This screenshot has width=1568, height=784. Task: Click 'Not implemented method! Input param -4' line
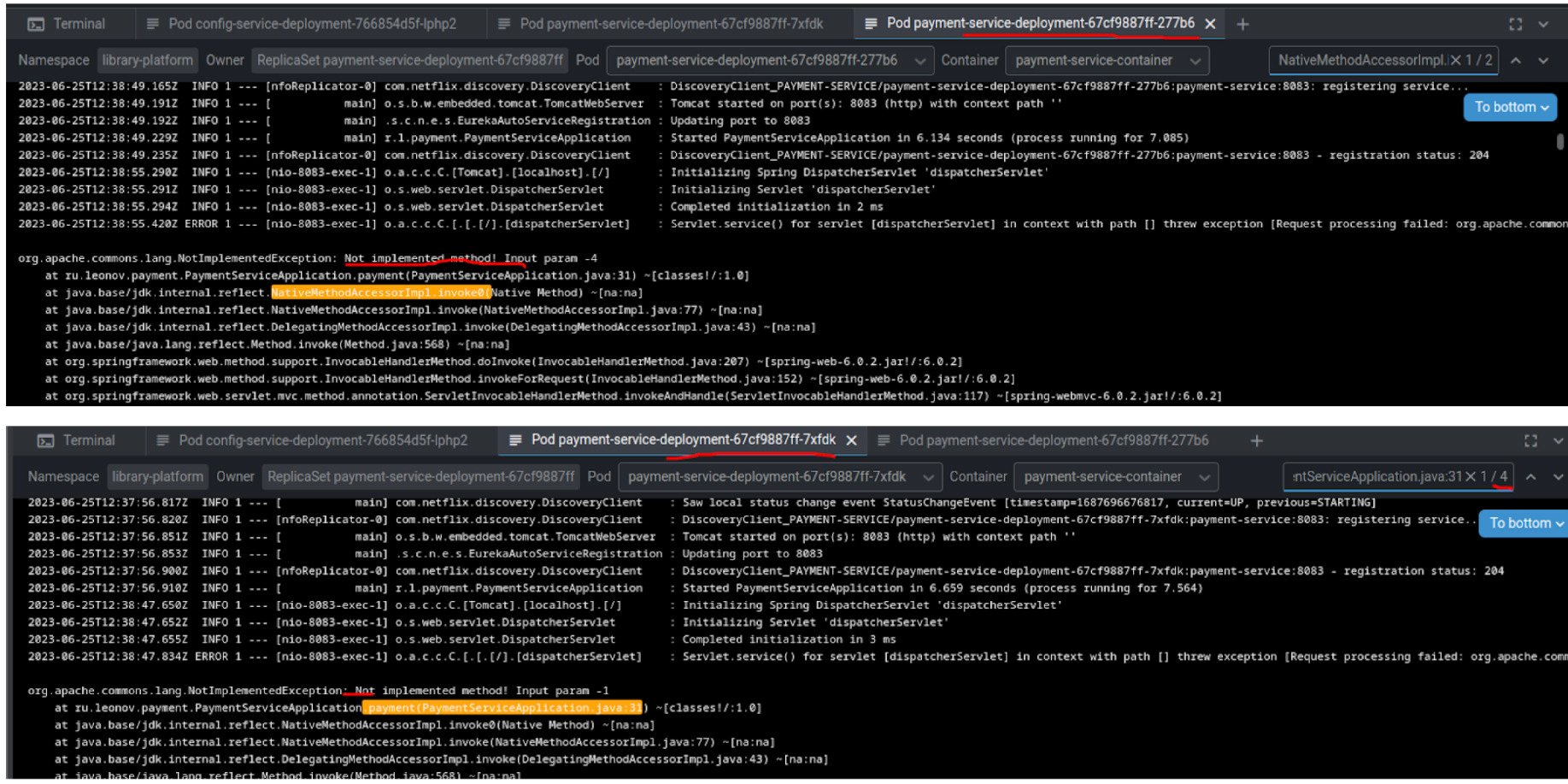pos(308,258)
